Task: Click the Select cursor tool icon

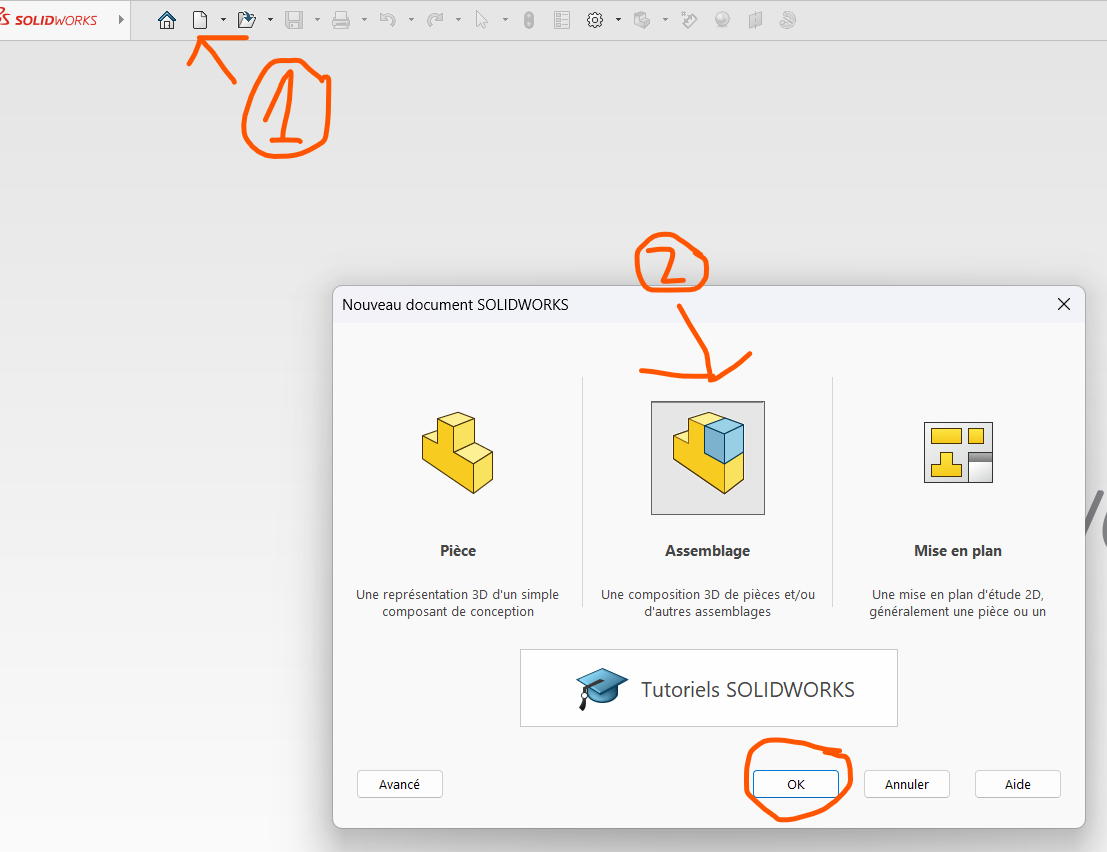Action: point(481,20)
